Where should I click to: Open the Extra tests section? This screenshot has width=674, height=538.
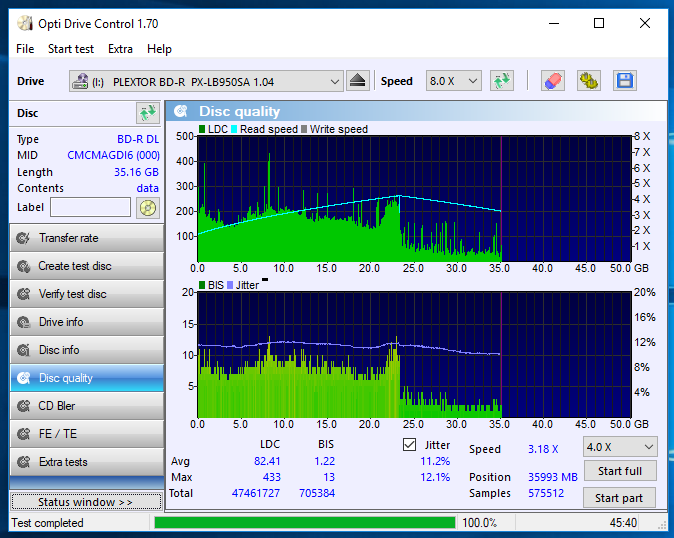[x=87, y=462]
